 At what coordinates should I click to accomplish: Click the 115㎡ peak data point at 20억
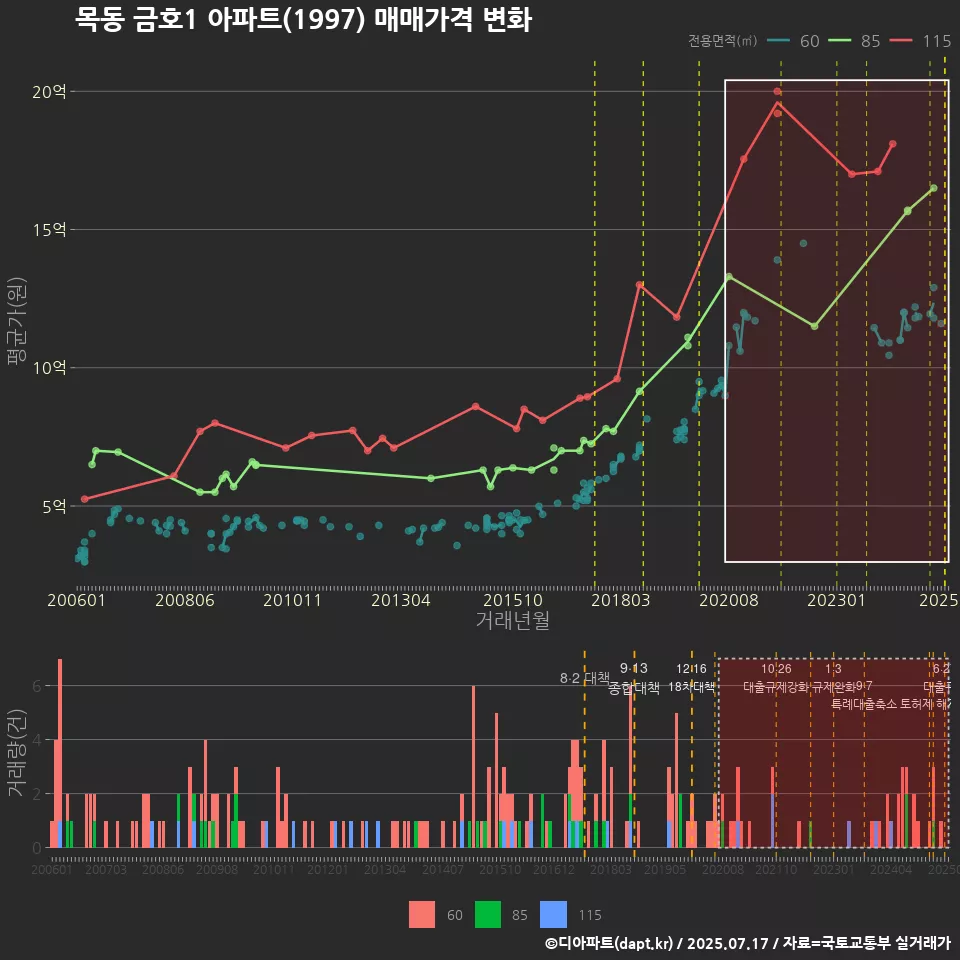pyautogui.click(x=777, y=92)
